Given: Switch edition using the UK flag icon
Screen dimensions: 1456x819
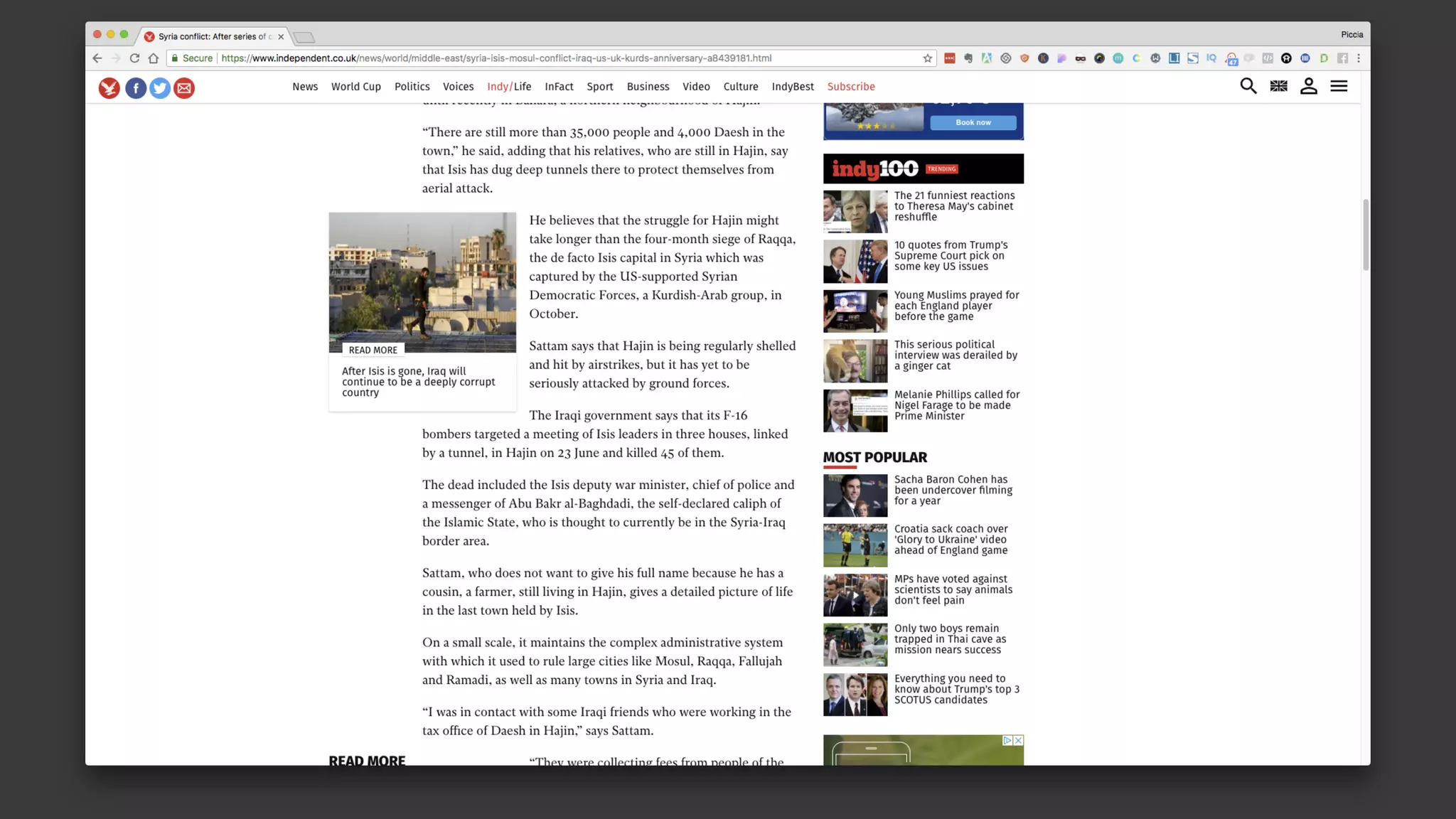Looking at the screenshot, I should click(x=1278, y=86).
